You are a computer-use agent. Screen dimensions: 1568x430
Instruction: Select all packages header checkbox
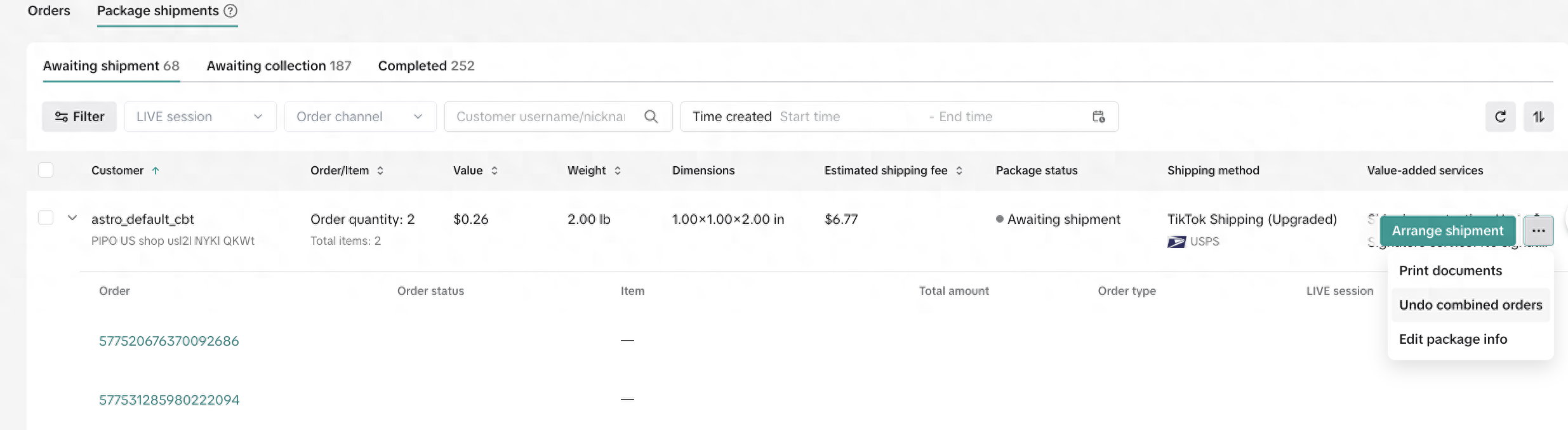coord(46,170)
